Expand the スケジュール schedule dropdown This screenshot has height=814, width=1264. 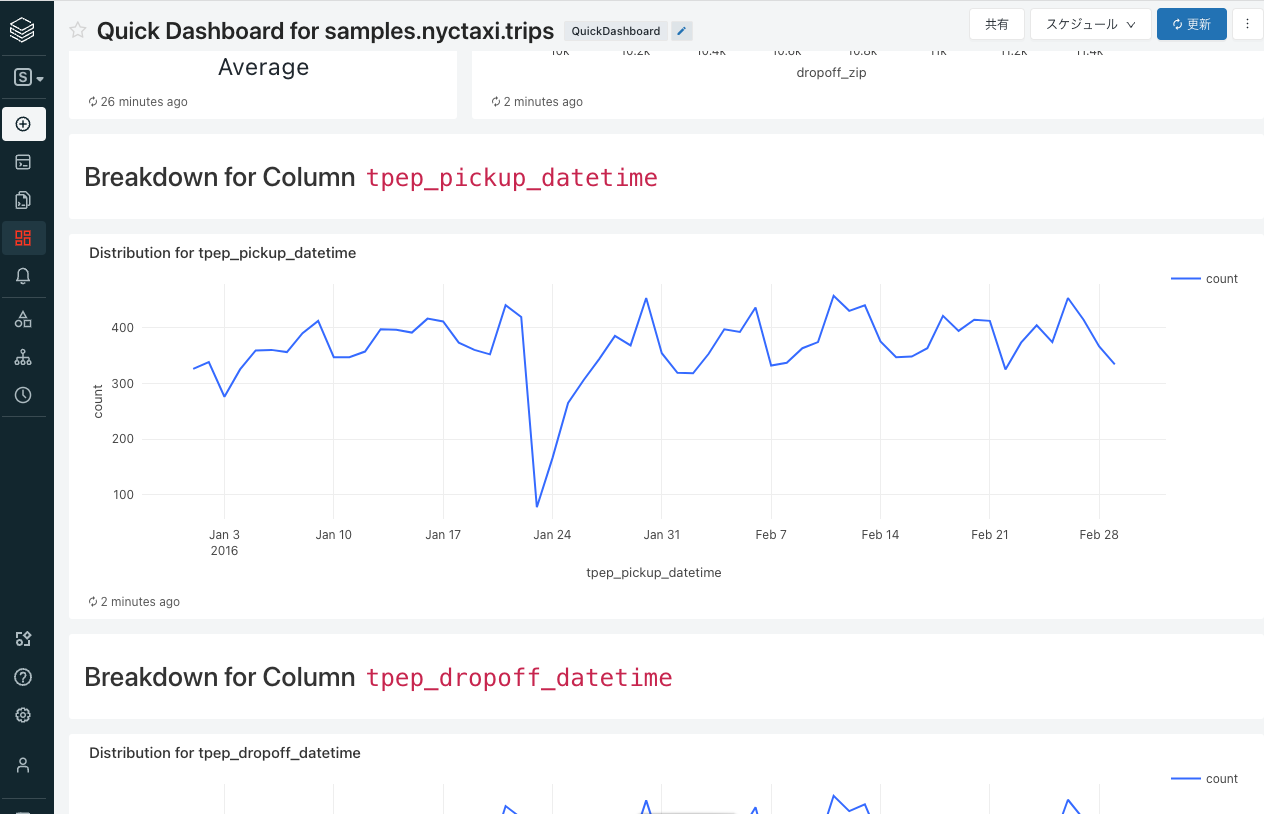pyautogui.click(x=1090, y=24)
